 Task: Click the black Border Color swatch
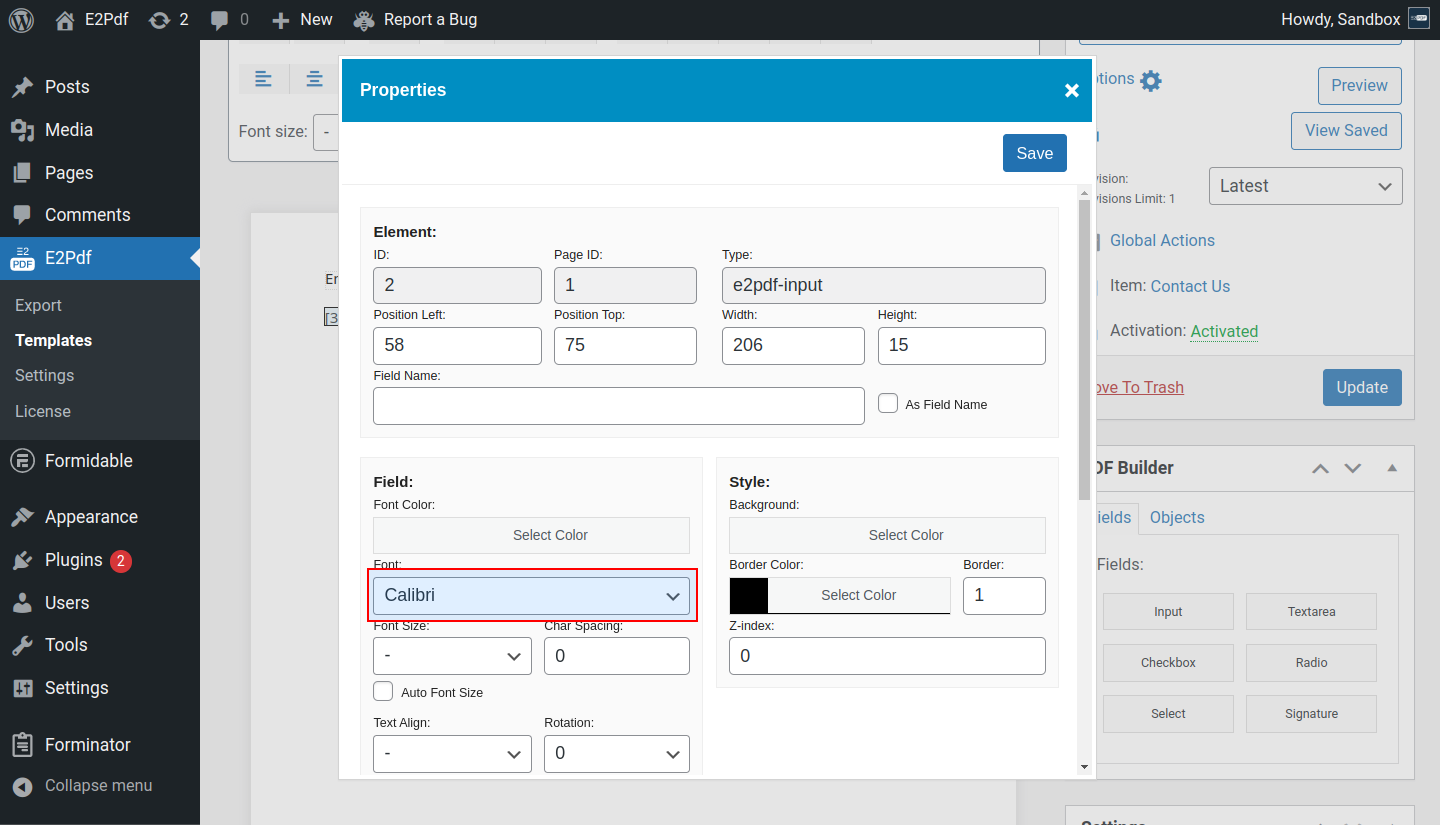tap(749, 595)
